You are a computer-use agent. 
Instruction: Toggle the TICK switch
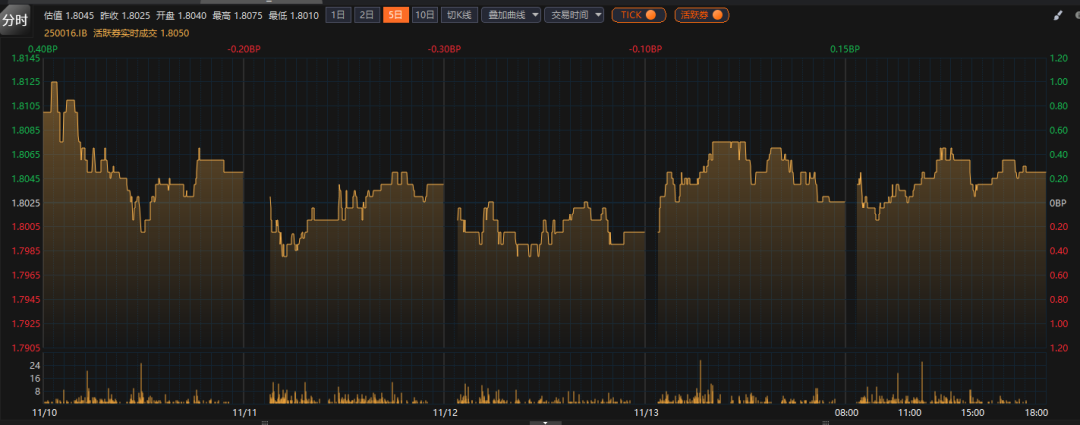(638, 15)
